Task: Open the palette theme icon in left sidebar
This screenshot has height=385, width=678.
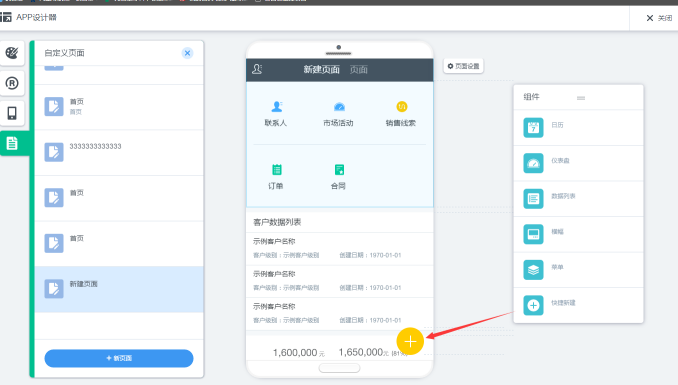Action: (12, 53)
